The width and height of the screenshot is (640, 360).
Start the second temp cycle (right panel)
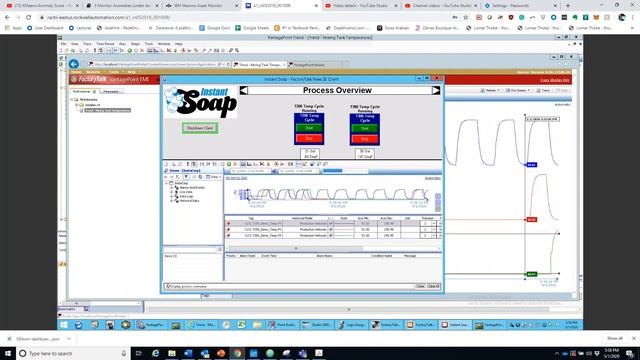click(364, 129)
